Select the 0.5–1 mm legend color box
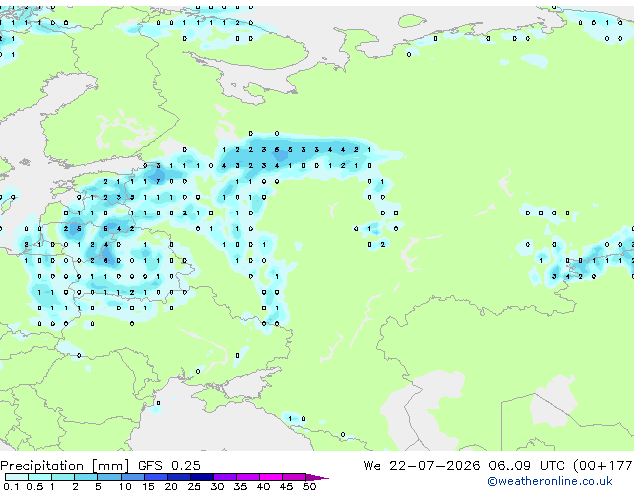634x490 pixels. (x=40, y=477)
